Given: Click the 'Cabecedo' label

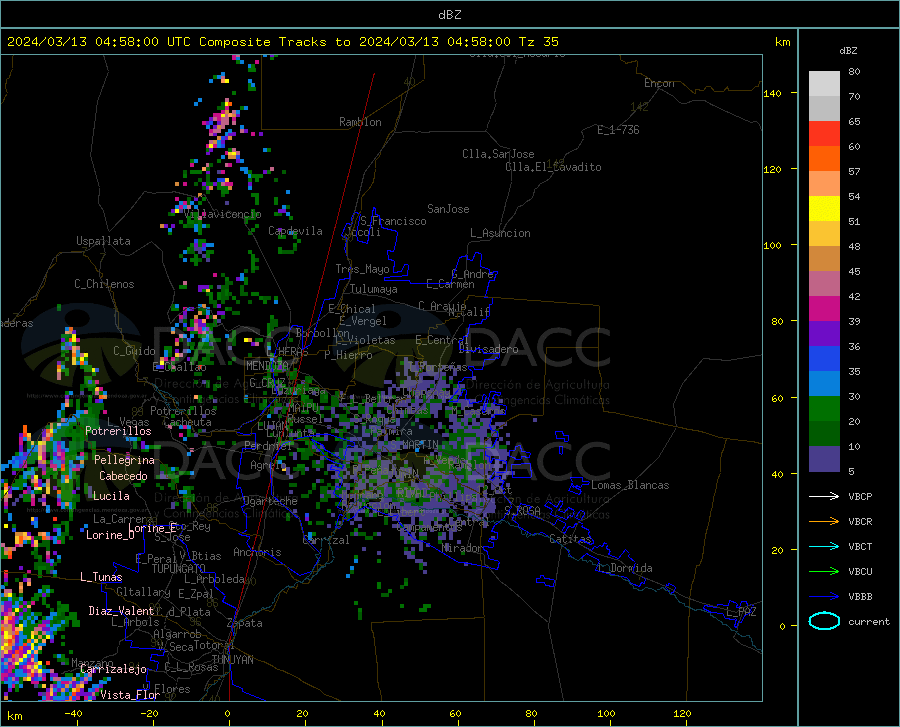Looking at the screenshot, I should pos(123,476).
